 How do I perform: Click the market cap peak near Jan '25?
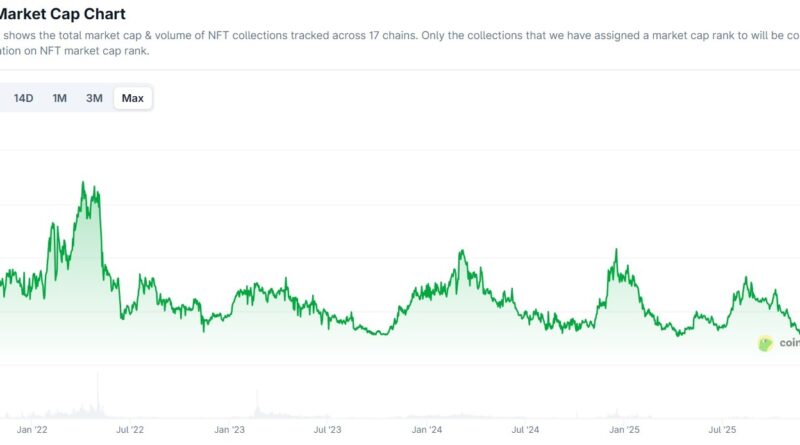[616, 251]
